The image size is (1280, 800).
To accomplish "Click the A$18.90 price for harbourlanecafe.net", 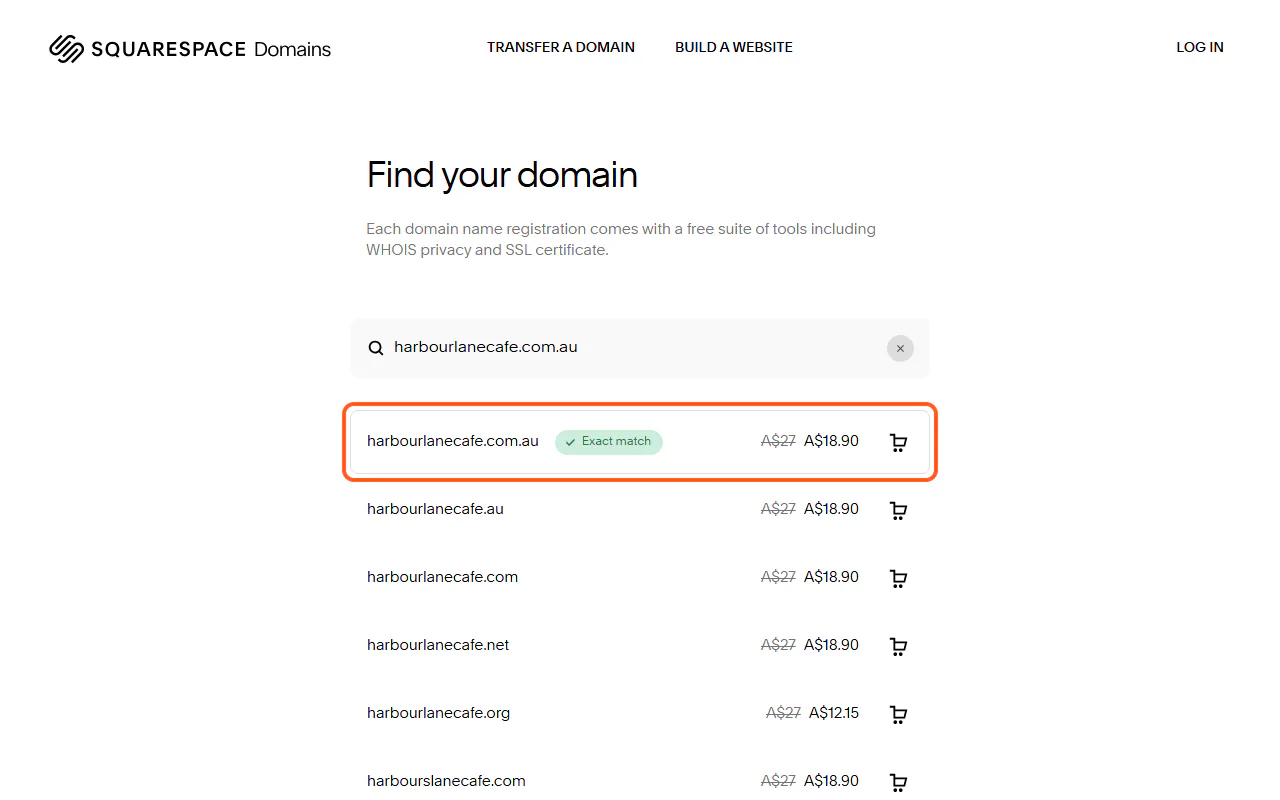I will (x=831, y=645).
